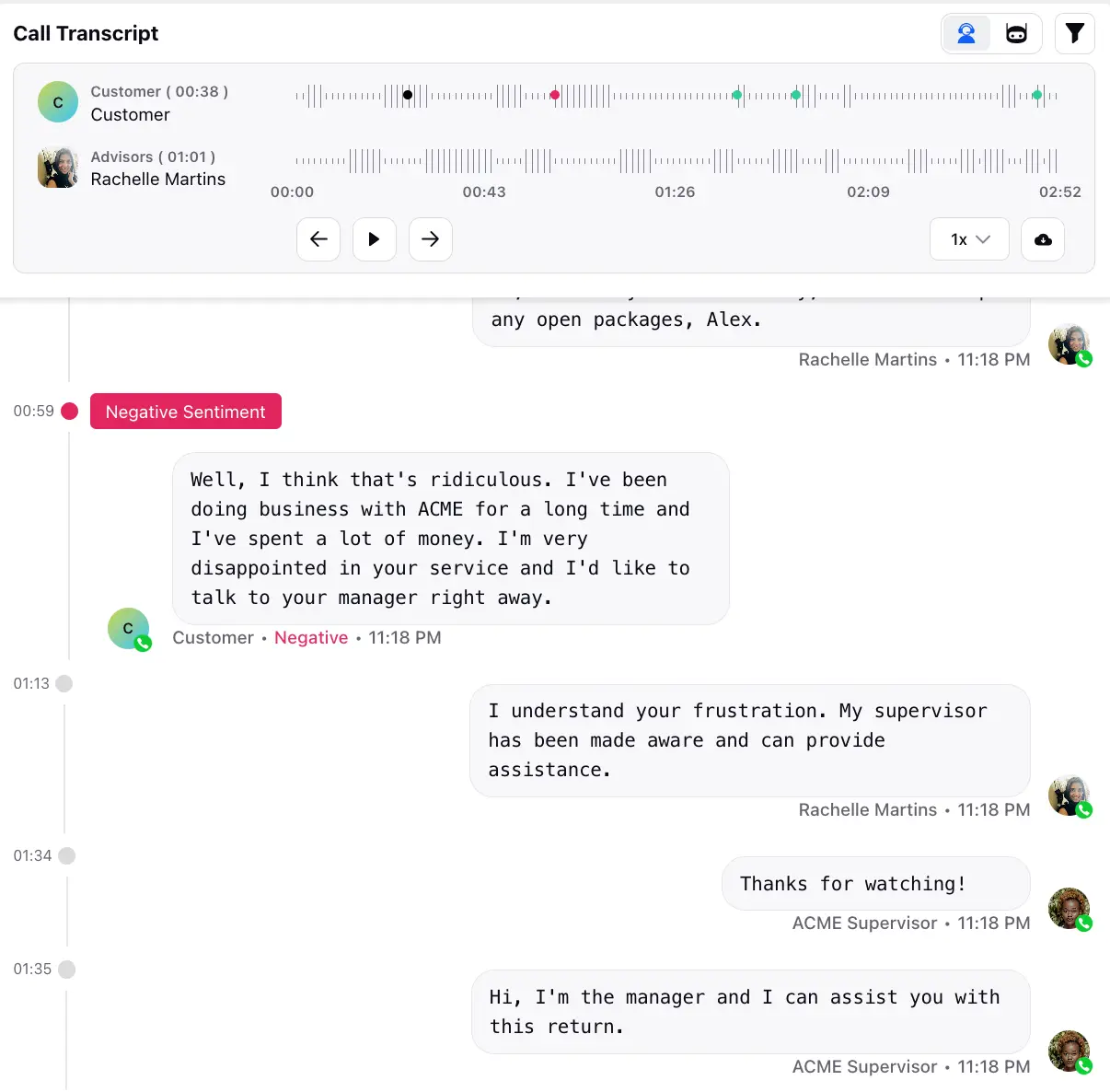Click the "Hi, I'm the manager" message bubble

click(751, 1012)
